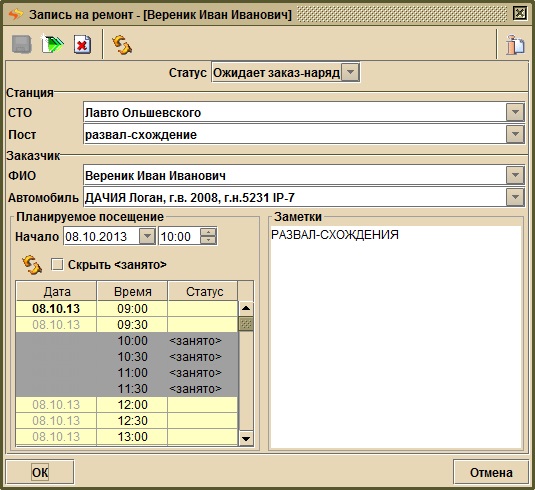The height and width of the screenshot is (490, 535).
Task: Click the green arrow document toolbar icon
Action: [x=52, y=44]
